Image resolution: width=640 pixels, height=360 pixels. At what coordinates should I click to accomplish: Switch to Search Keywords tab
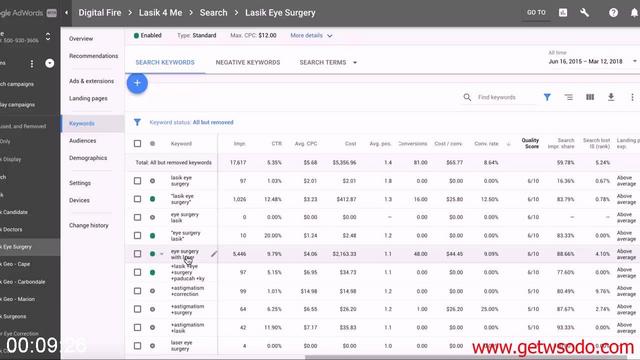[x=165, y=62]
